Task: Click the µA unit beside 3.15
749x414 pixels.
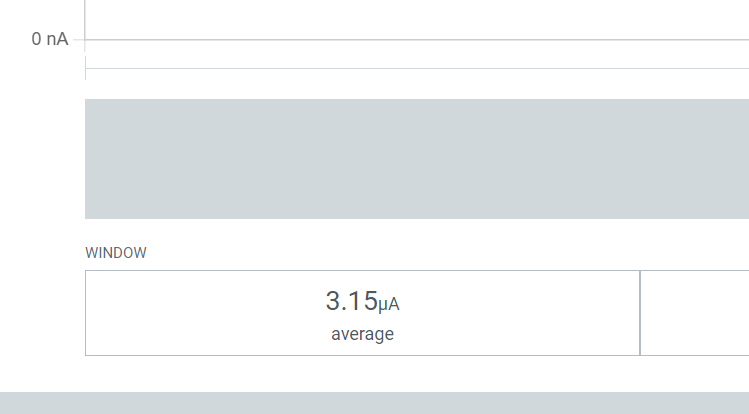Action: pos(396,304)
